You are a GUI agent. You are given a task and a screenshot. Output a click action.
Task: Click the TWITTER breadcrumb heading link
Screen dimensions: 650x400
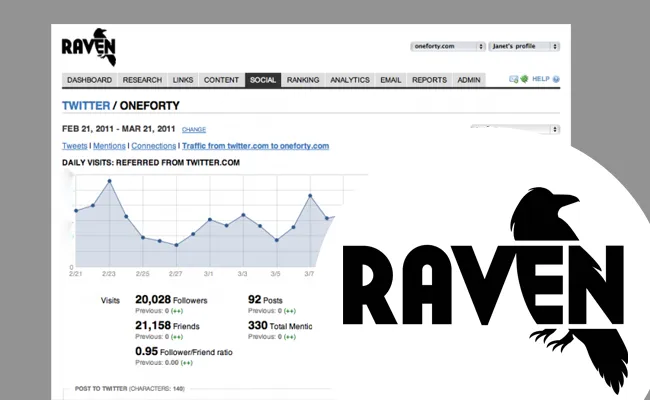tap(86, 106)
